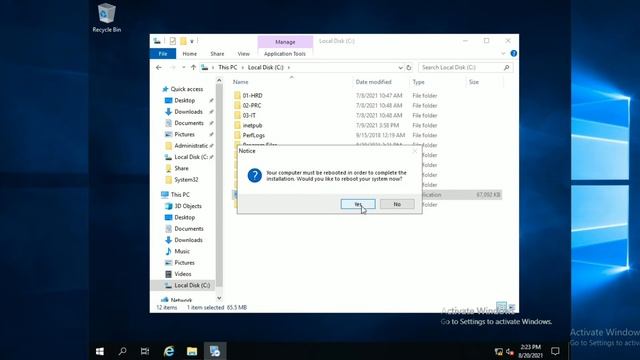
Task: Select This PC in navigation pane
Action: click(180, 195)
